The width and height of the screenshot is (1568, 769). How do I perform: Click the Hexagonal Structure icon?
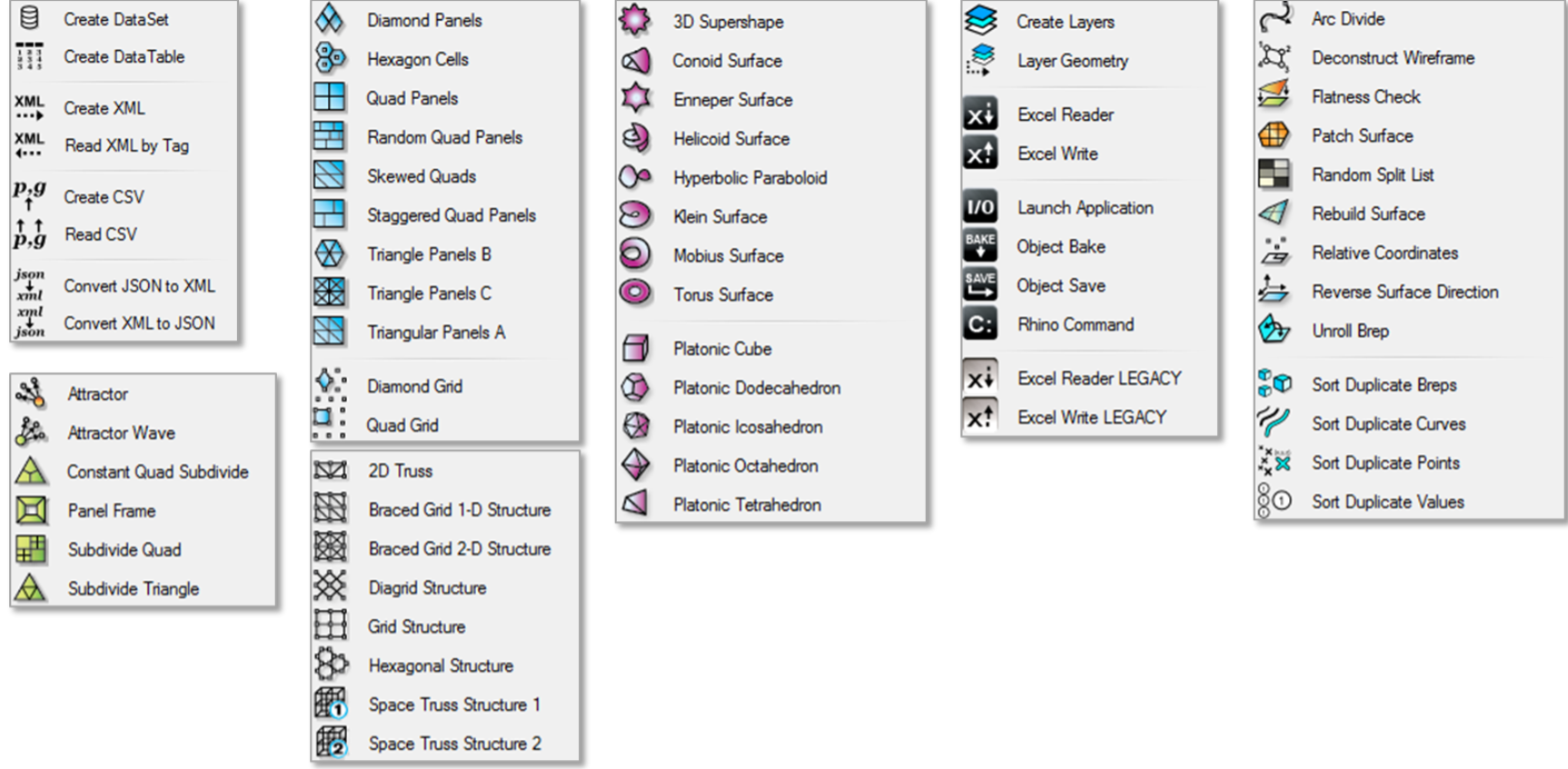pos(331,665)
